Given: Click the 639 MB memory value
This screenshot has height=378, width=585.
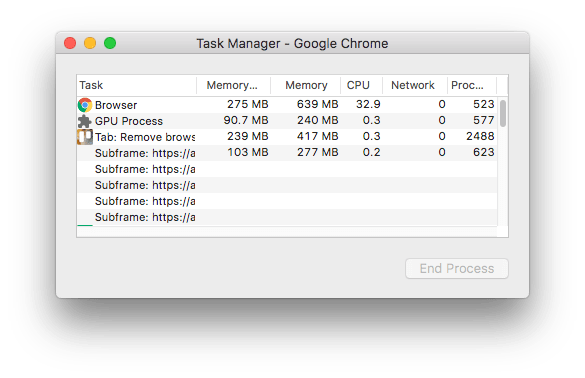Looking at the screenshot, I should 317,104.
